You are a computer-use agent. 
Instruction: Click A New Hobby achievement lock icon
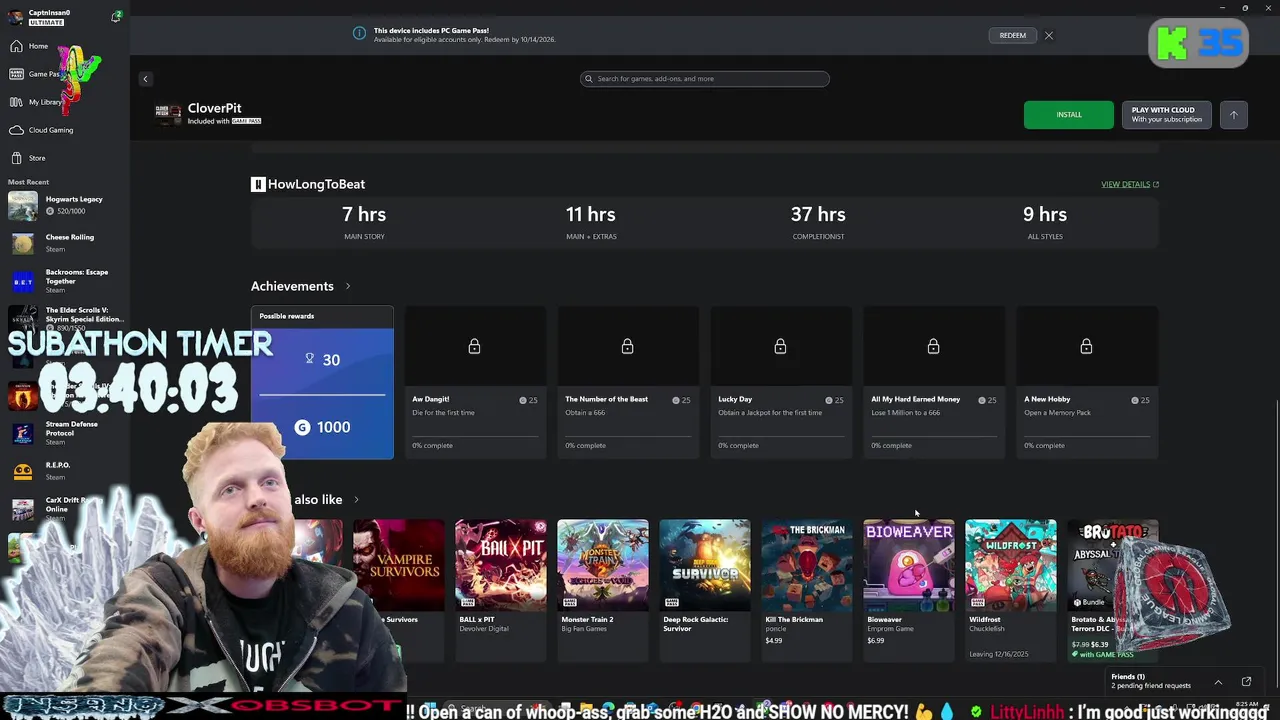(x=1086, y=346)
